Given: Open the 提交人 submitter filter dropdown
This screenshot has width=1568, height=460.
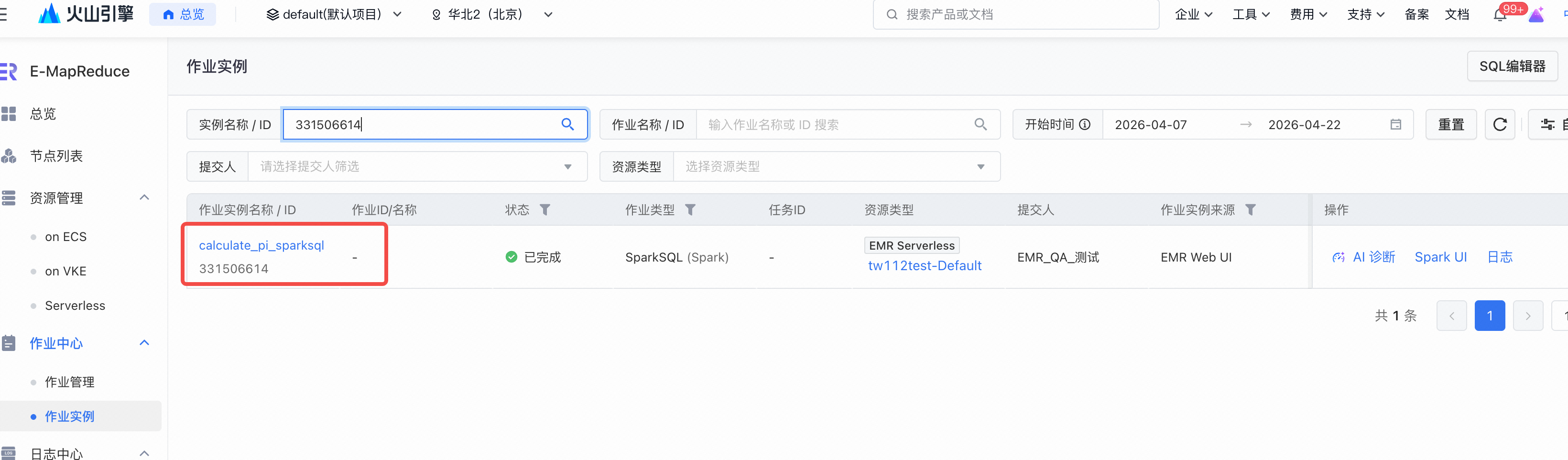Looking at the screenshot, I should [417, 166].
